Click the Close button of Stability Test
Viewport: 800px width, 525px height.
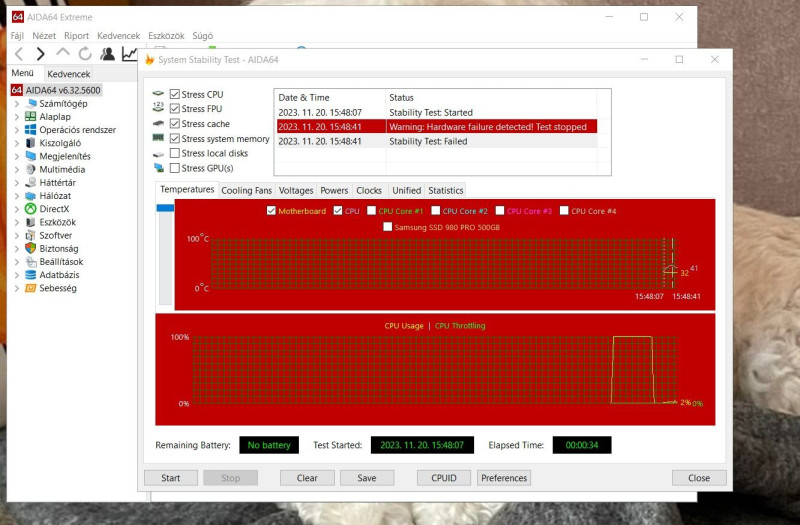coord(699,478)
